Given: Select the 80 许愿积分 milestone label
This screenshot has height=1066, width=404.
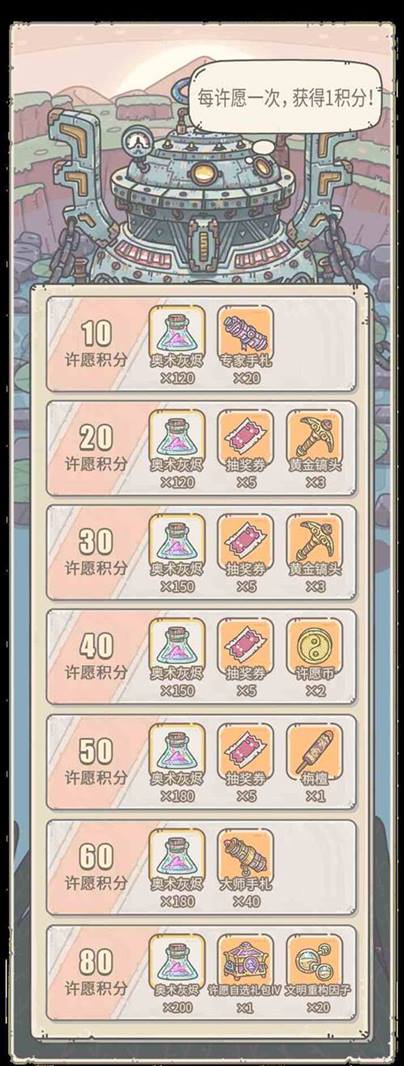Looking at the screenshot, I should pos(96,972).
